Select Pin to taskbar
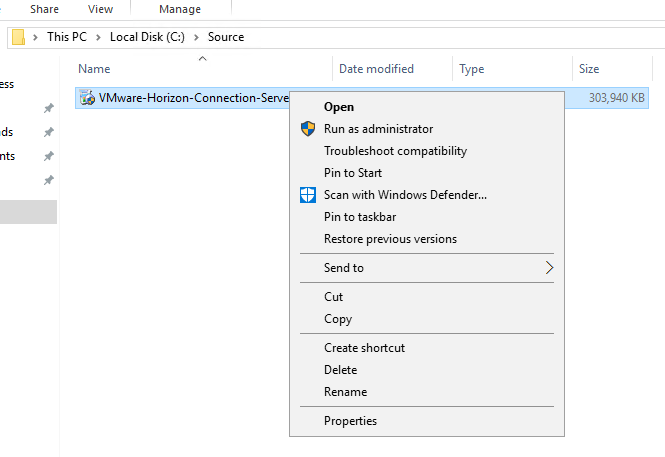 [427, 217]
